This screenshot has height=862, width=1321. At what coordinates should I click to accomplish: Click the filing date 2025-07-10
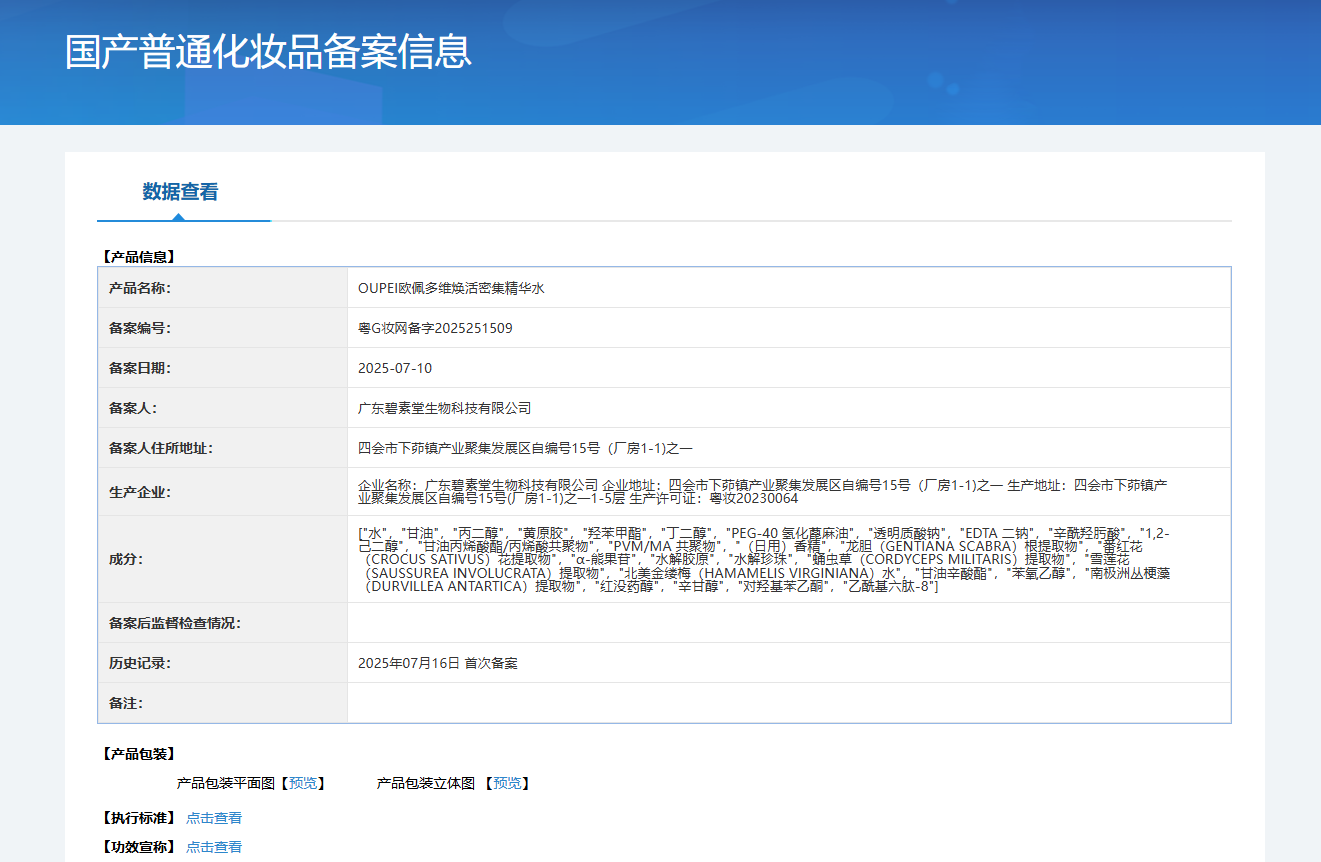(x=395, y=368)
